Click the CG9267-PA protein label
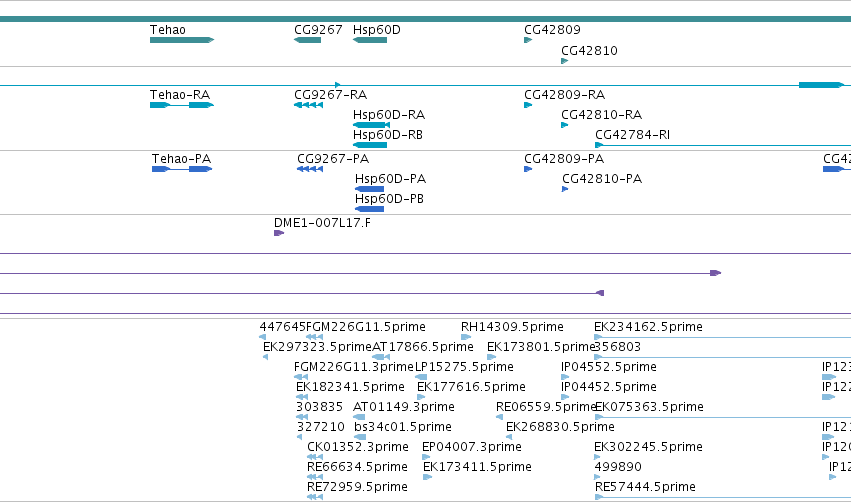 click(x=333, y=159)
